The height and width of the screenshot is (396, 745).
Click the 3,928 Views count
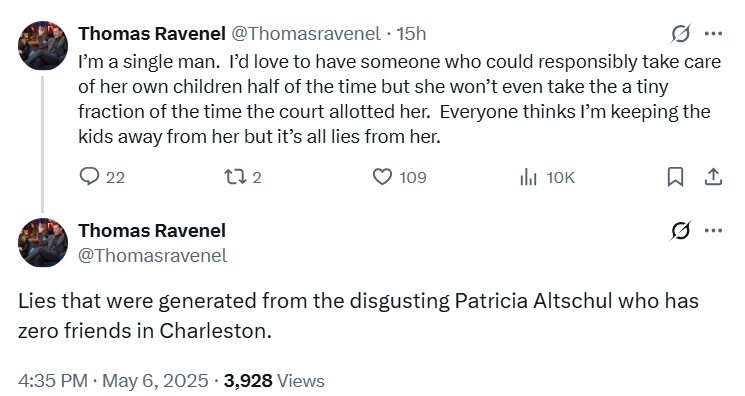(x=274, y=381)
